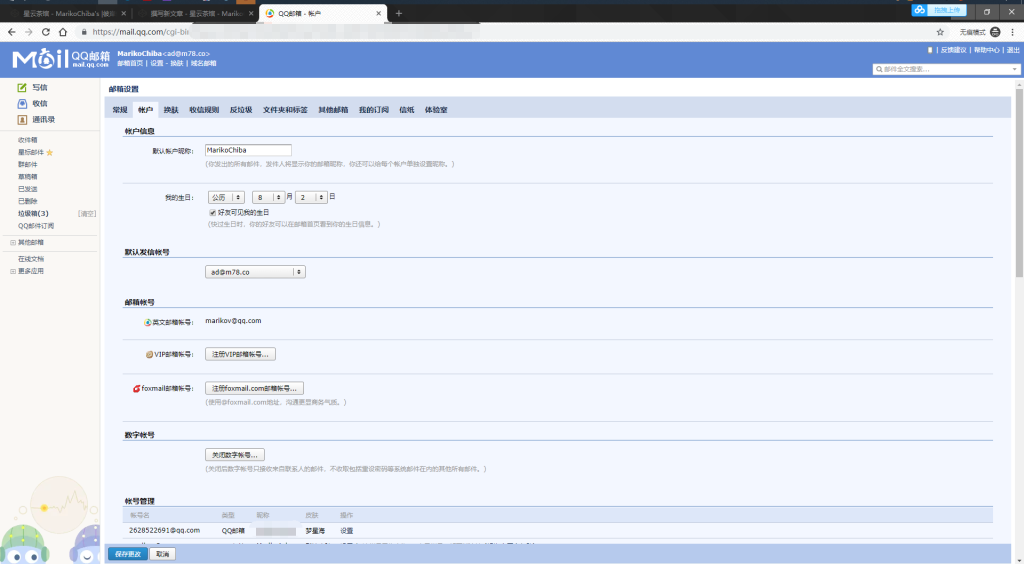
Task: Click the mobile phone icon in header
Action: point(930,50)
